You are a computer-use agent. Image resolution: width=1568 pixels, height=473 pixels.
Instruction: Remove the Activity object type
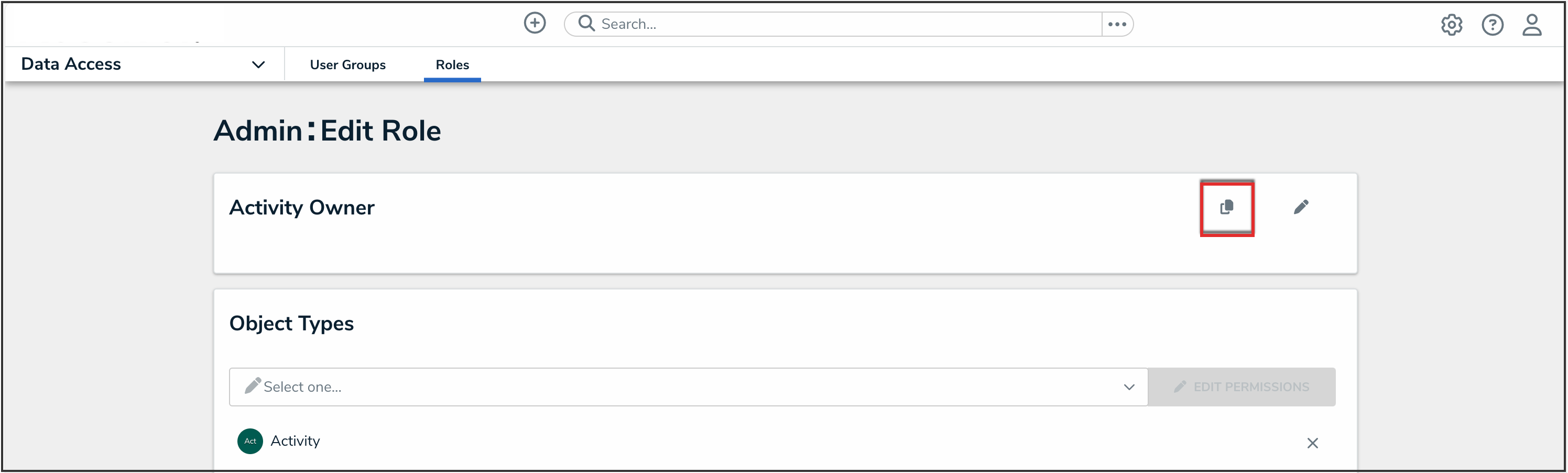click(1312, 443)
